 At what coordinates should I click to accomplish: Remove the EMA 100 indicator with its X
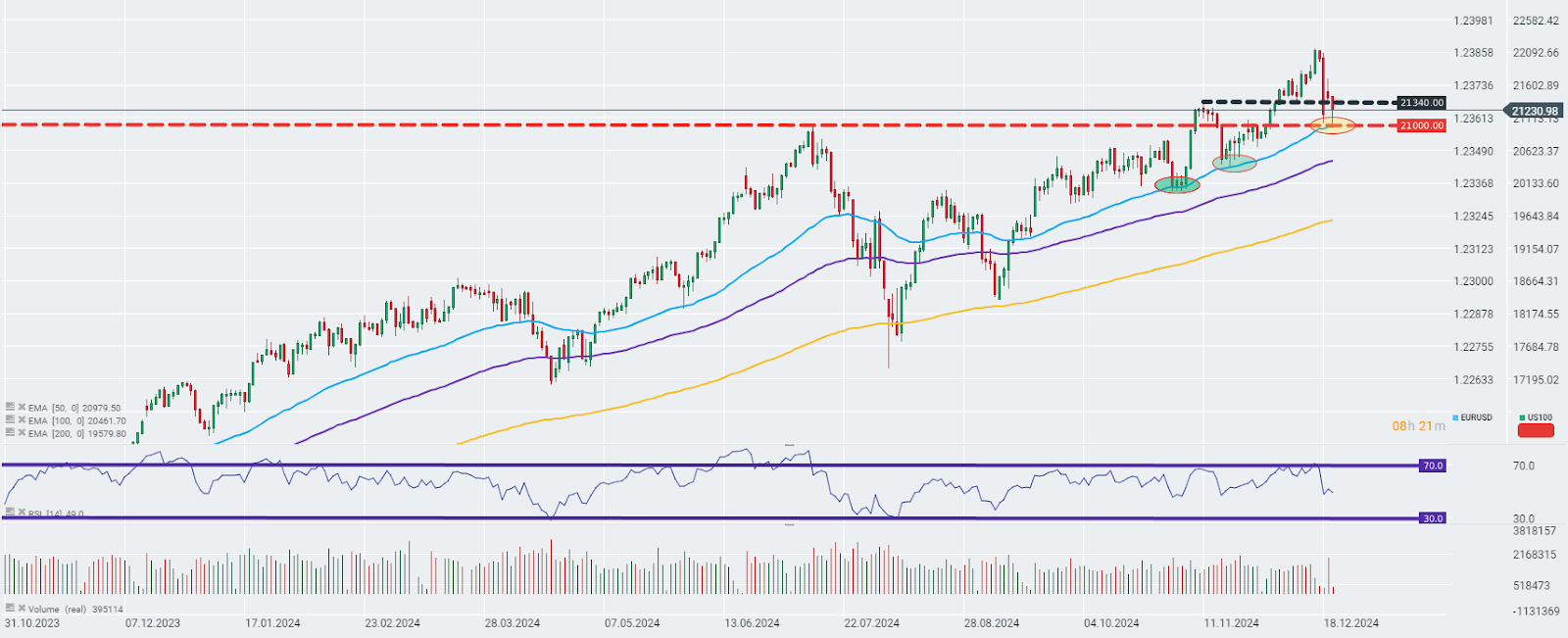(x=22, y=420)
